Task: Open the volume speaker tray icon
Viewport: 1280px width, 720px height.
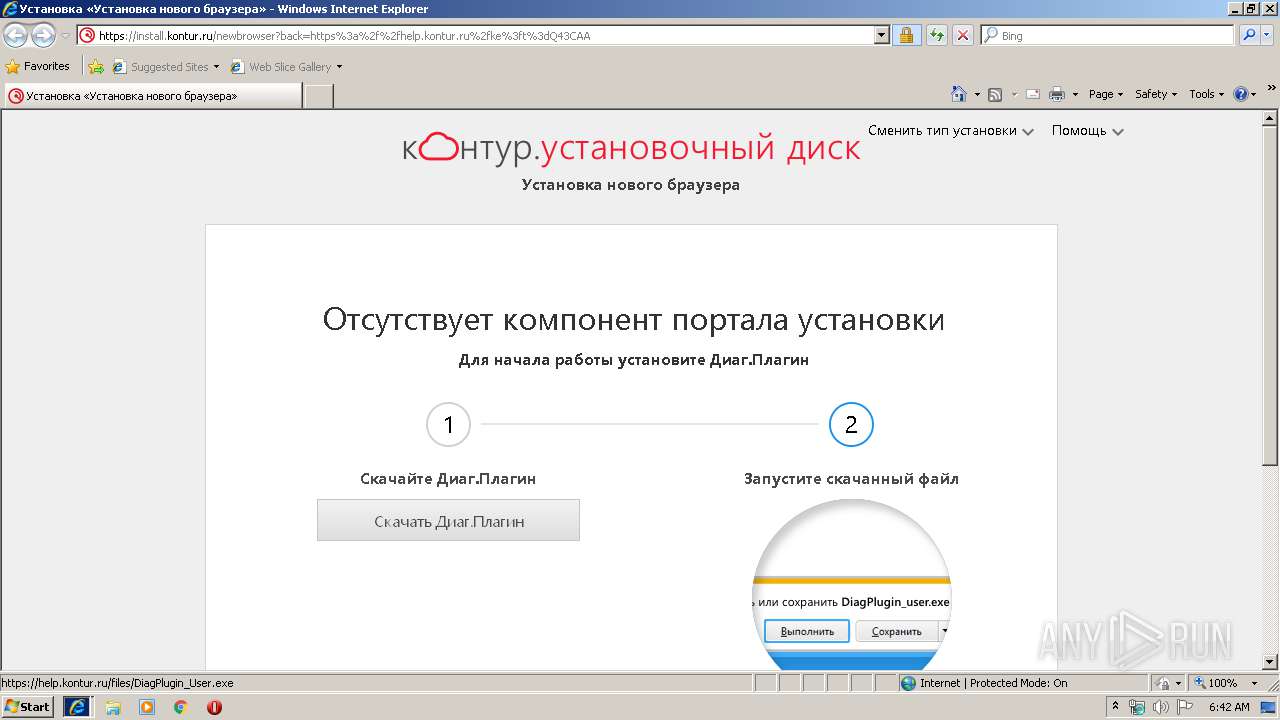Action: click(1161, 707)
